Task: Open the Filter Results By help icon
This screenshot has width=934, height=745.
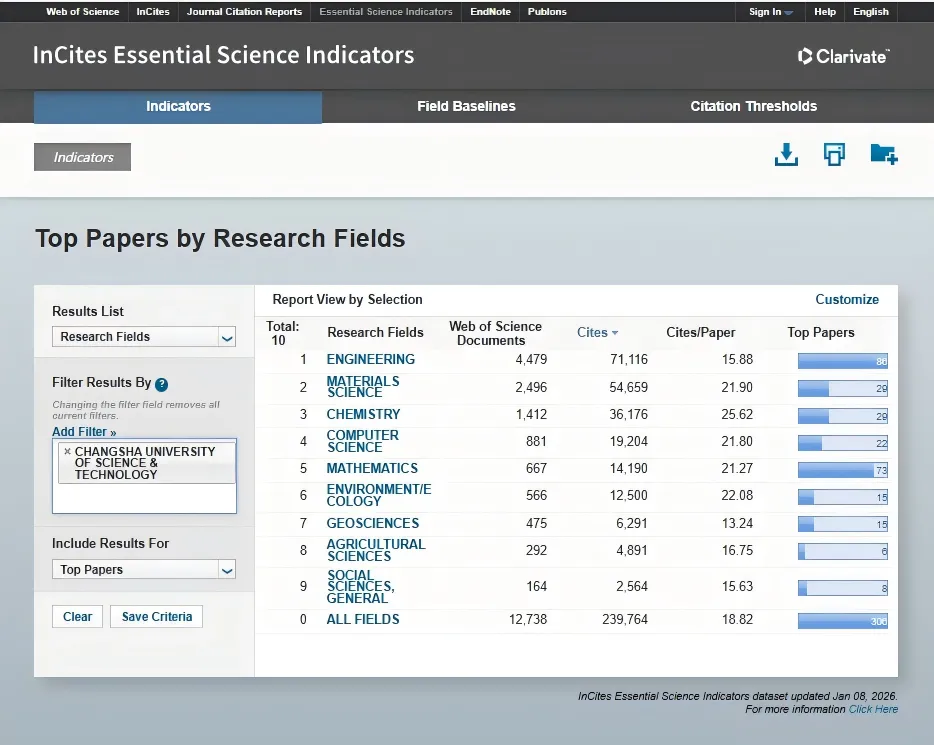Action: pos(161,384)
